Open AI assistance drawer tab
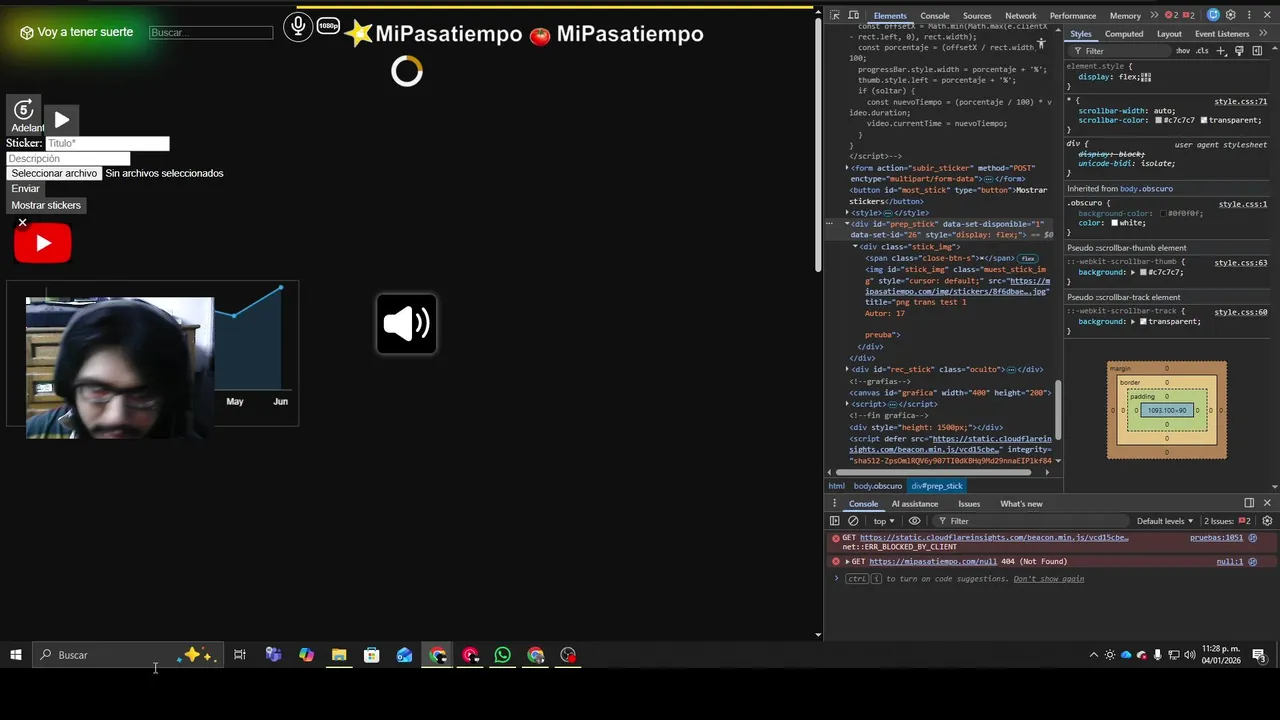The image size is (1280, 720). click(x=915, y=503)
